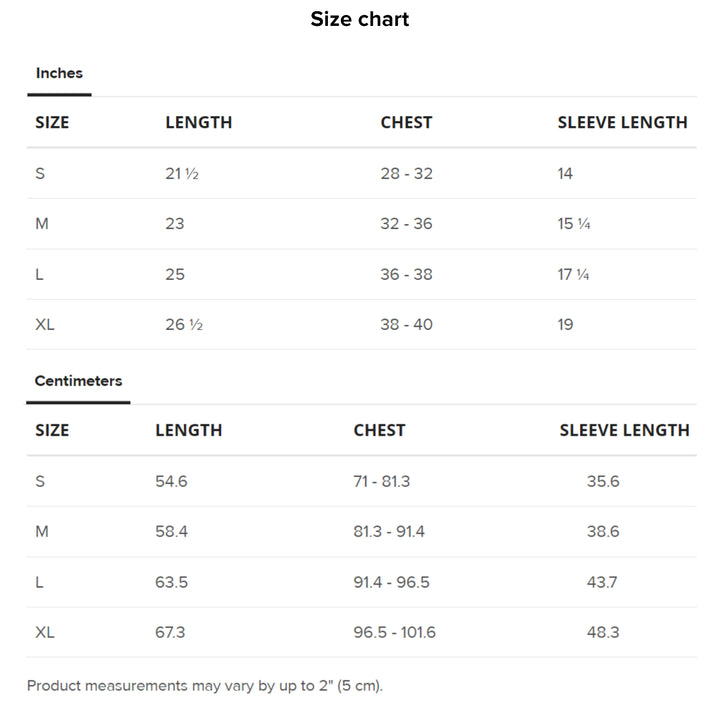Click the 19 sleeve length cell

click(x=566, y=324)
